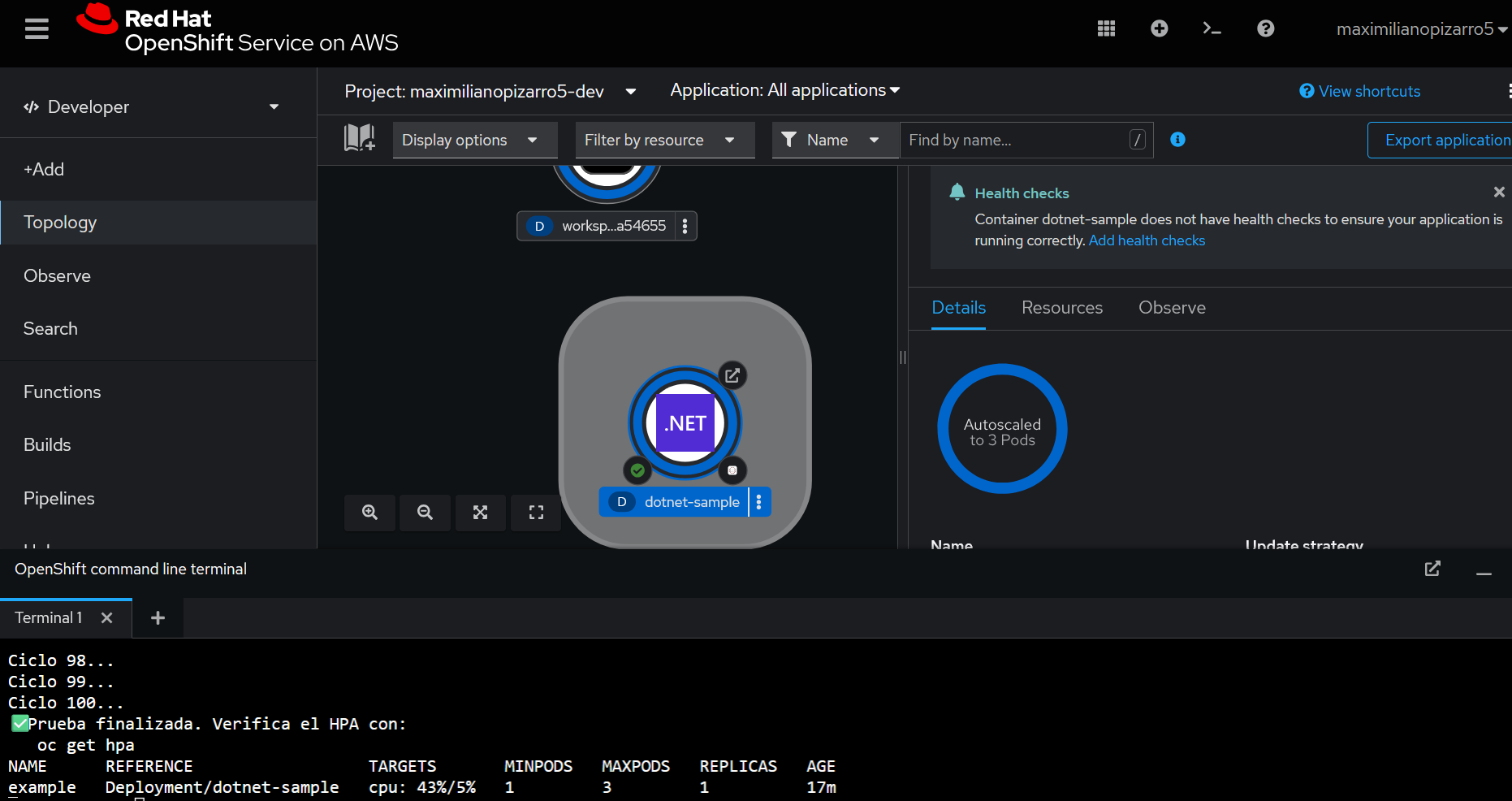Add a new terminal tab
This screenshot has height=801, width=1512.
[158, 618]
